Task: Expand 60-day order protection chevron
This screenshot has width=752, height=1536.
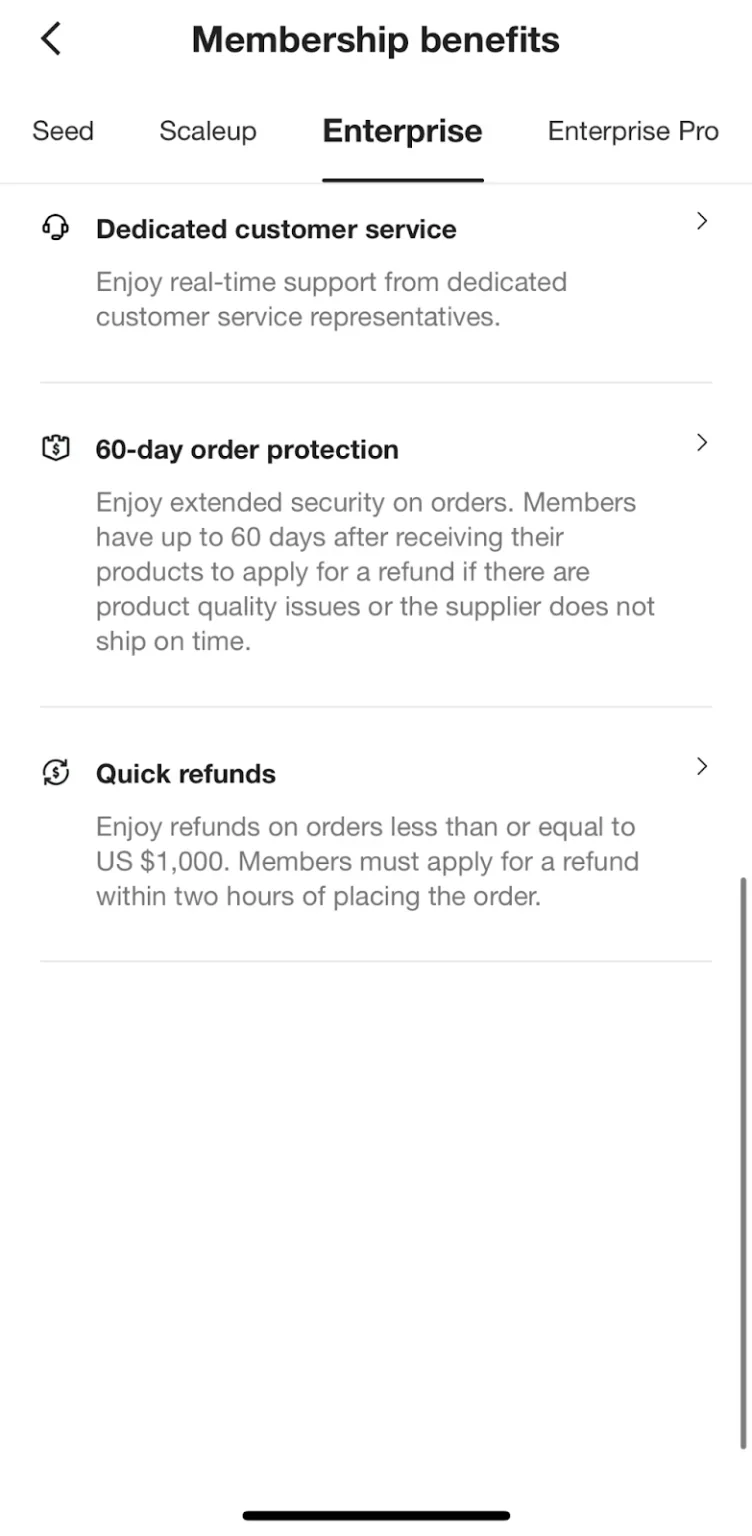Action: click(x=702, y=443)
